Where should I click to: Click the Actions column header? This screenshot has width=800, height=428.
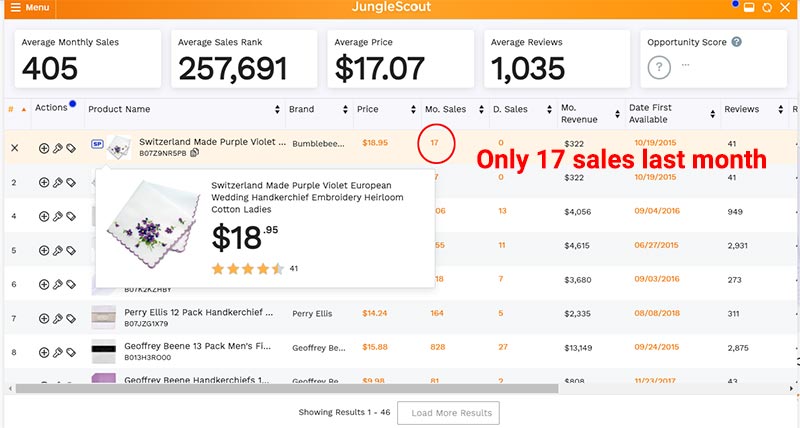click(x=51, y=108)
